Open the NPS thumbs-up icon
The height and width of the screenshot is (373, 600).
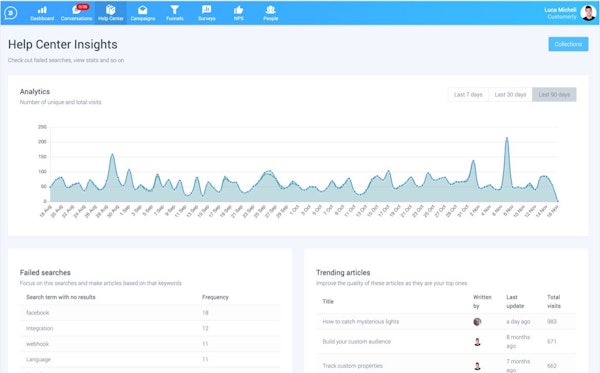(x=238, y=10)
